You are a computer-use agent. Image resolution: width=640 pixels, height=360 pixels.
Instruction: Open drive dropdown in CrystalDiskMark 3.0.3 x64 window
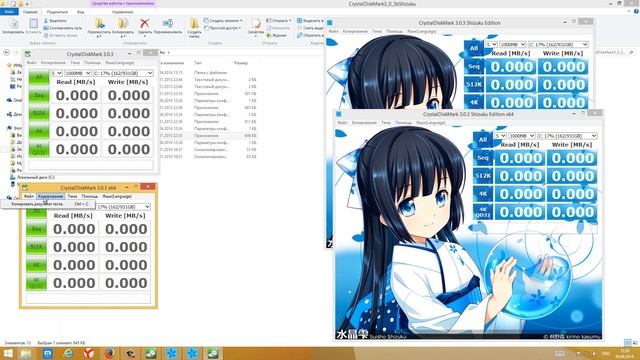coord(123,207)
